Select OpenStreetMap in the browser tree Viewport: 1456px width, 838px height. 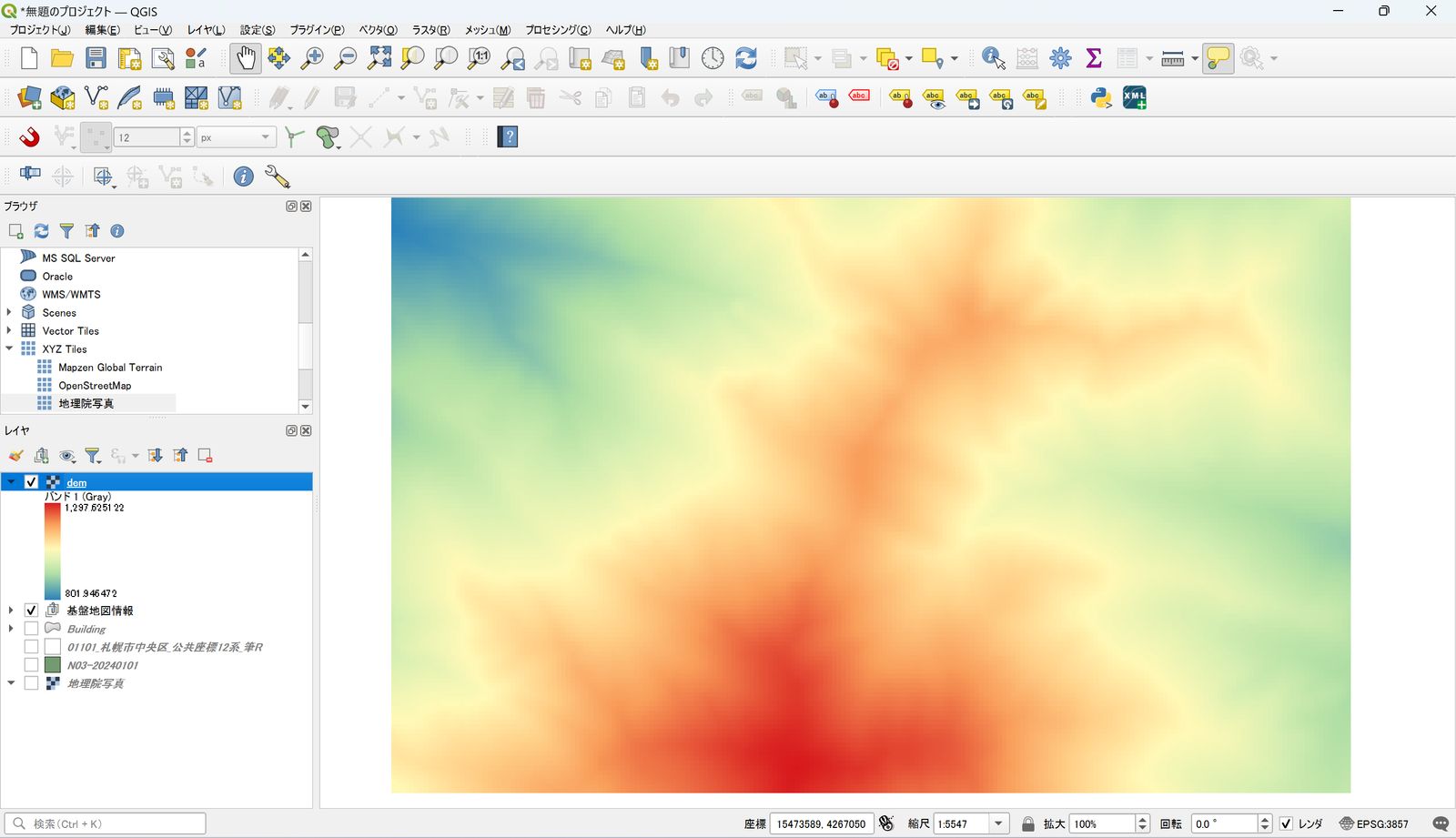(95, 386)
